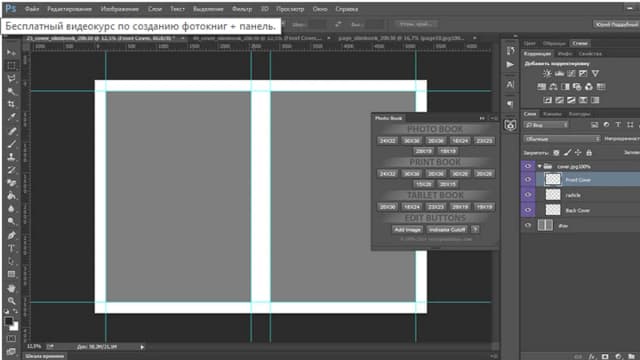Hide the cover group layer
The width and height of the screenshot is (640, 360).
click(528, 166)
